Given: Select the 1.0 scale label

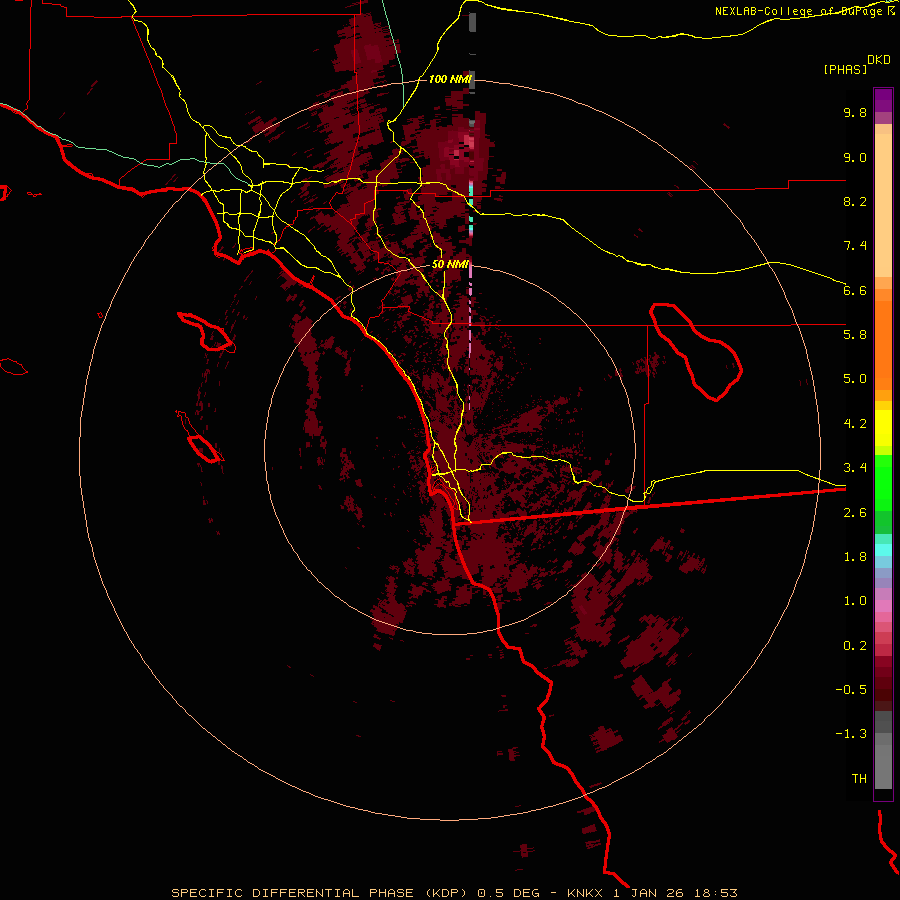Looking at the screenshot, I should coord(855,601).
